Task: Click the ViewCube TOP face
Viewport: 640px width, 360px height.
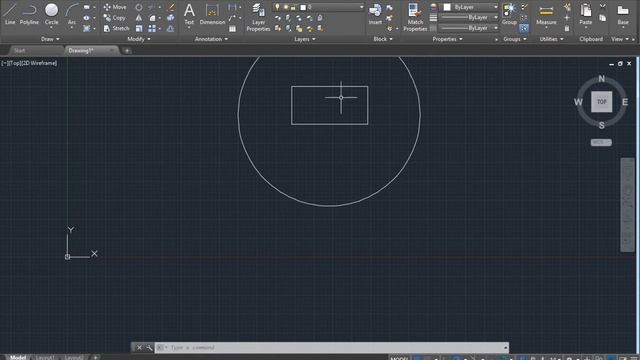Action: [602, 102]
